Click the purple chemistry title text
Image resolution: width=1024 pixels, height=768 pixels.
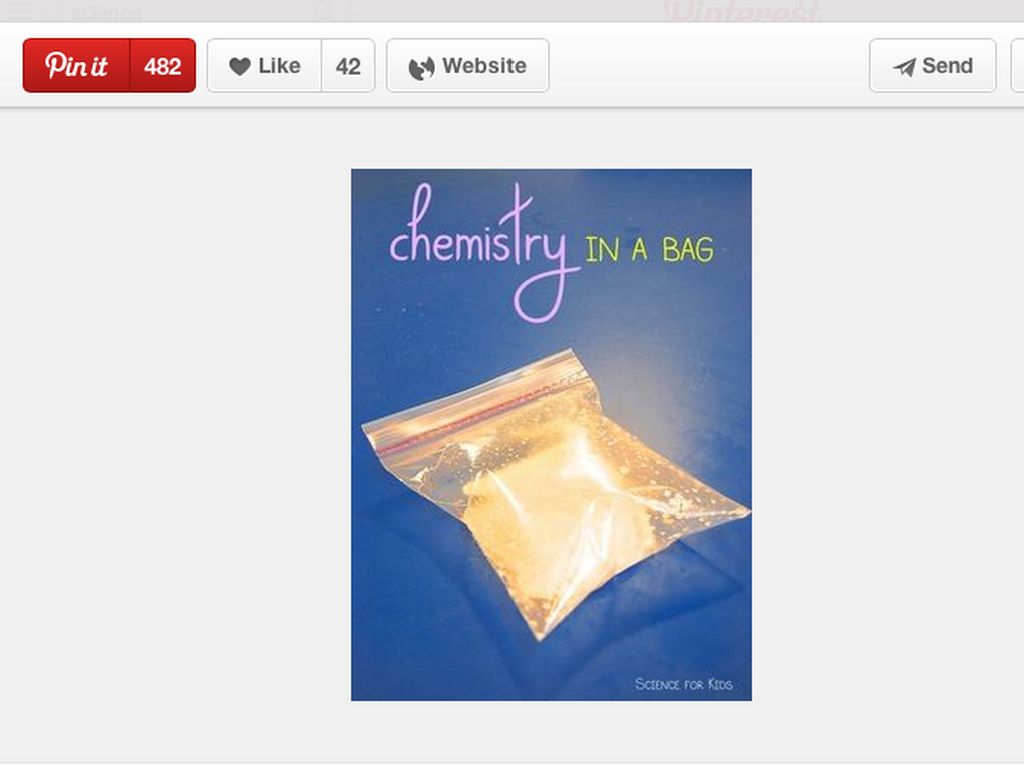(483, 253)
